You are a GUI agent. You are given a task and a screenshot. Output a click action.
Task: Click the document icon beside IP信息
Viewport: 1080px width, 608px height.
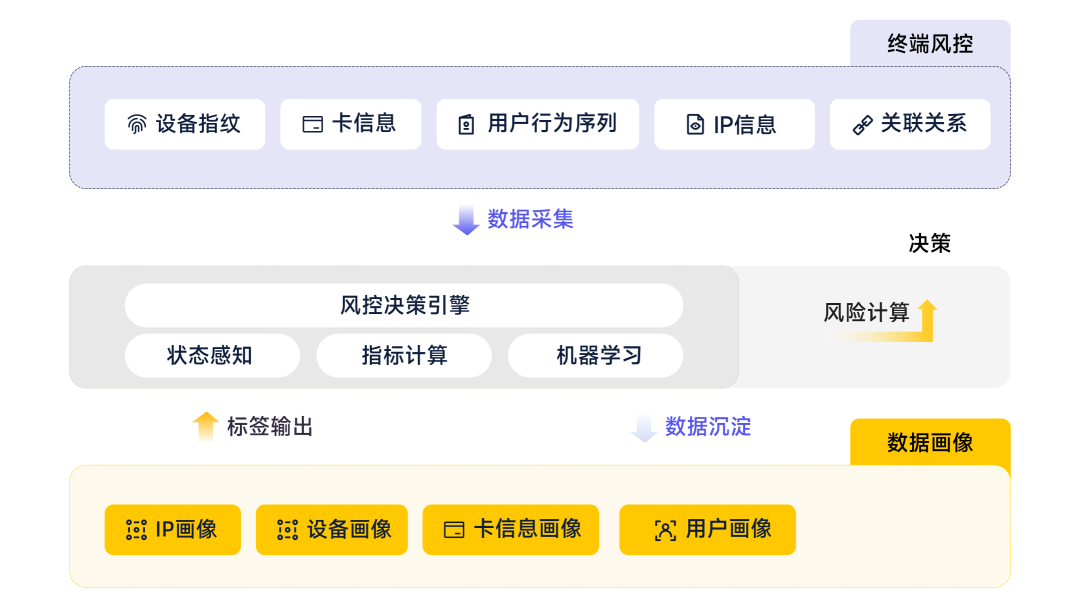pyautogui.click(x=695, y=125)
